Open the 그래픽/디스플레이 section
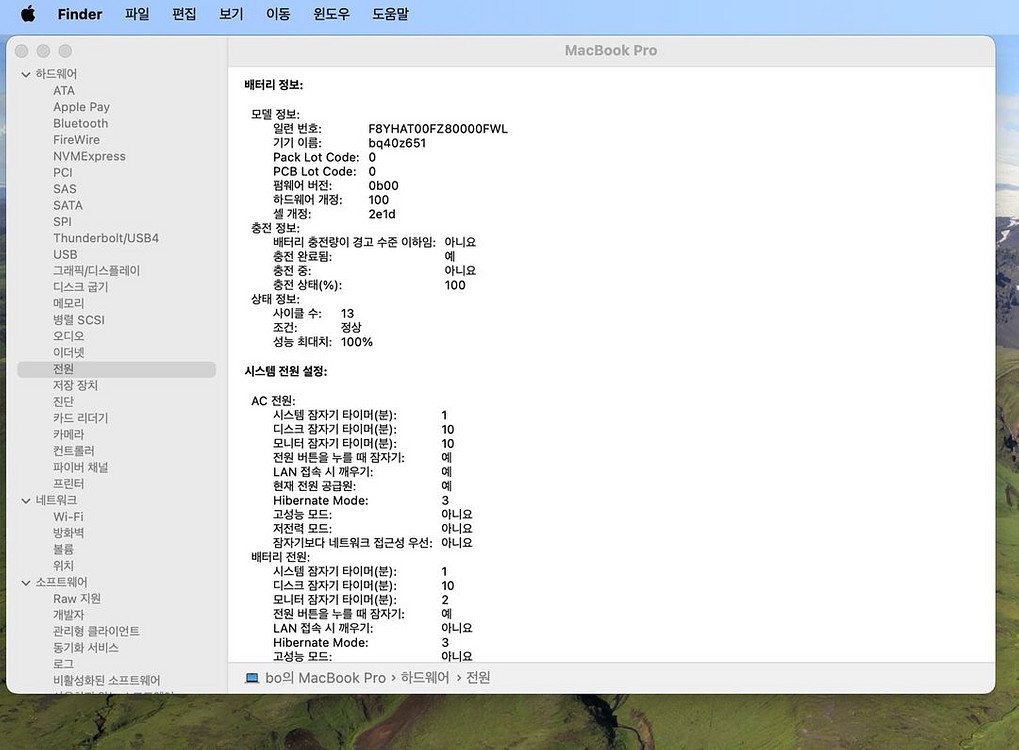The height and width of the screenshot is (750, 1019). (x=96, y=270)
